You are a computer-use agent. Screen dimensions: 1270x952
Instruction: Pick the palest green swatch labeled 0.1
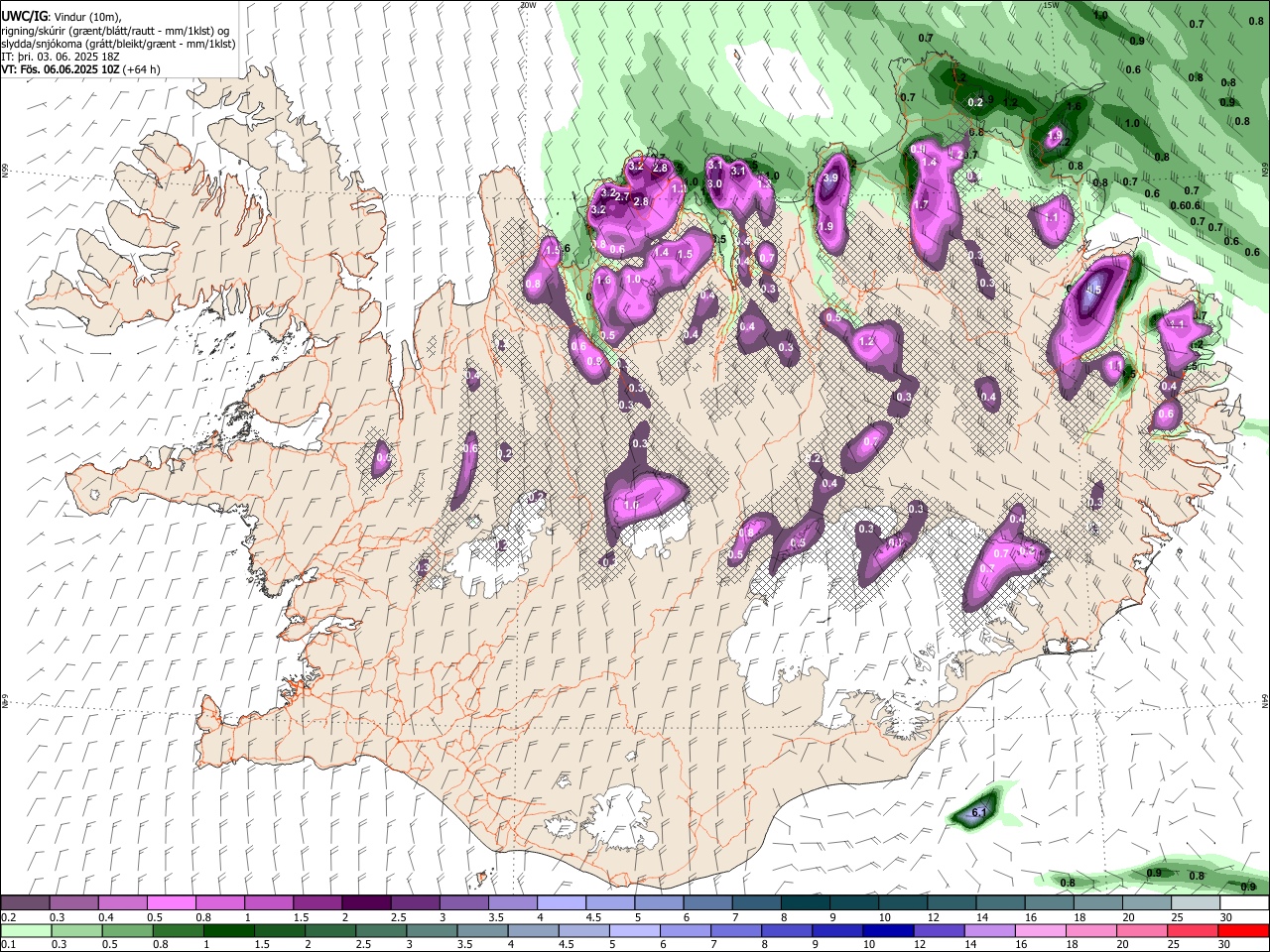[x=25, y=931]
